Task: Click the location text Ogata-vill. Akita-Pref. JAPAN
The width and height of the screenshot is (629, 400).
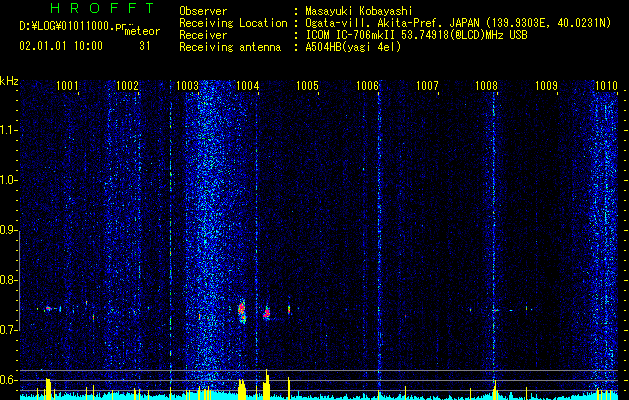Action: click(392, 23)
